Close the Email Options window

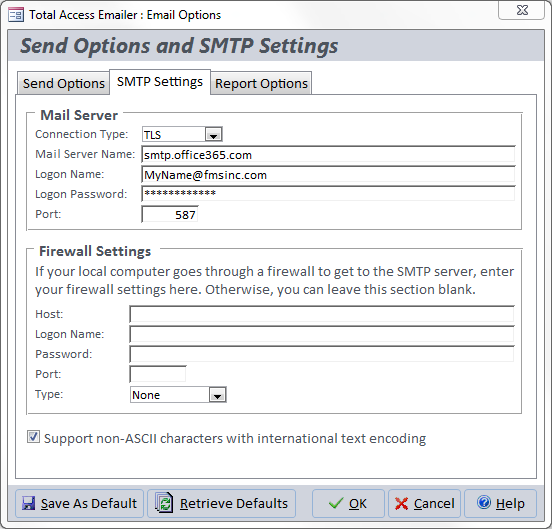[522, 10]
